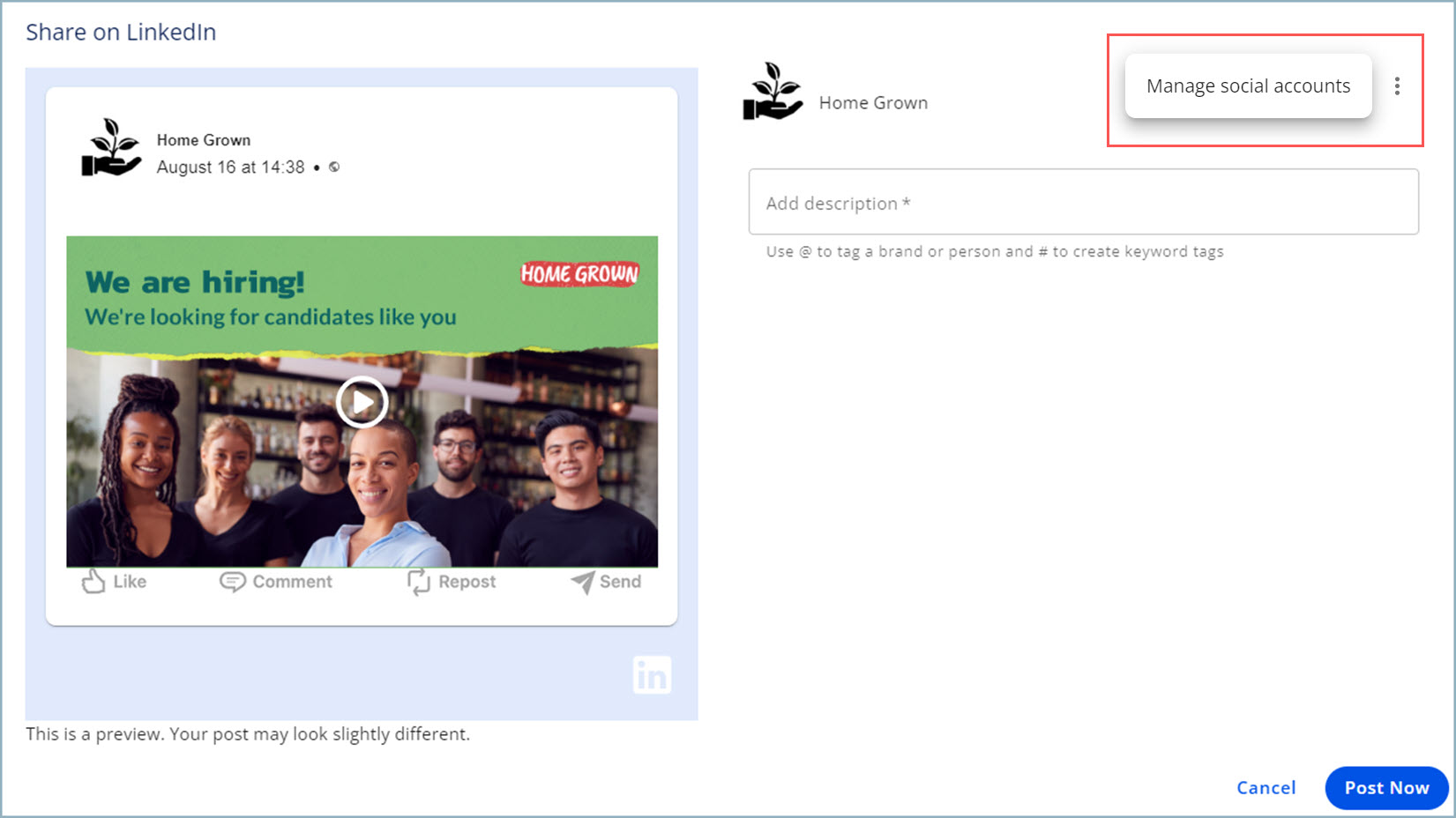Viewport: 1456px width, 818px height.
Task: Click the Post Now button
Action: 1386,787
